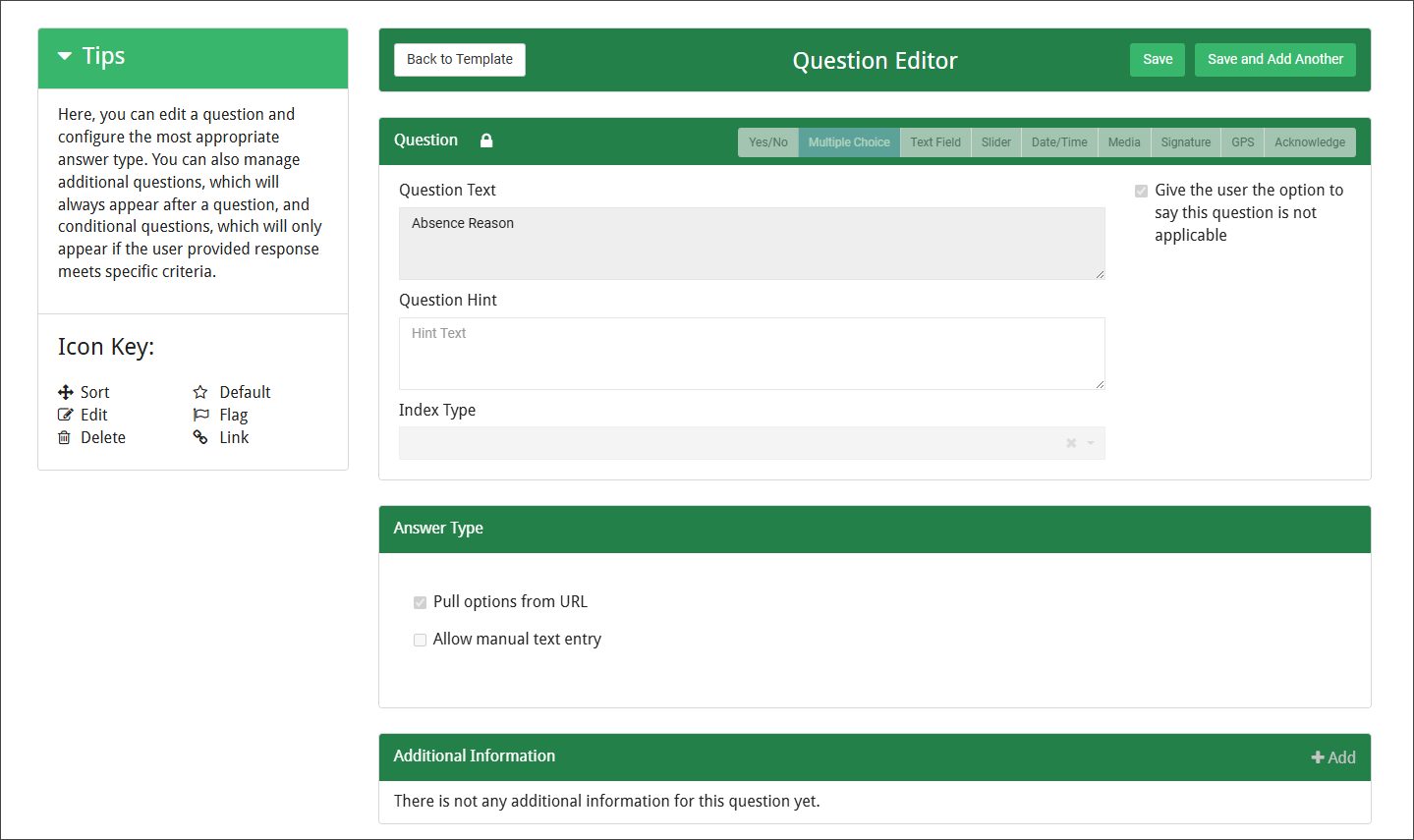This screenshot has height=840, width=1414.
Task: Click the Delete trash icon in the Icon Key
Action: pos(65,437)
